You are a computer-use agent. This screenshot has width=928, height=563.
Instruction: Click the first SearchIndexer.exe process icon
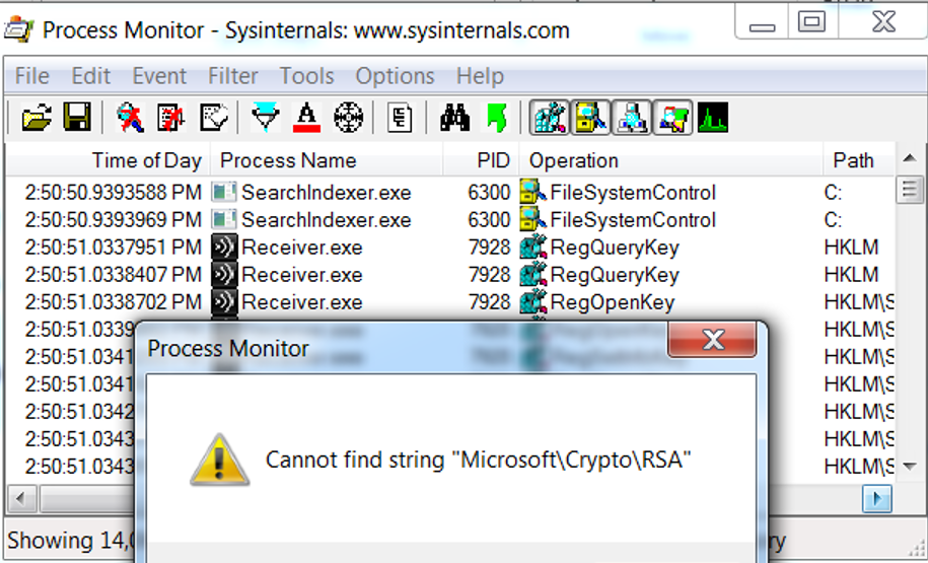pos(224,192)
